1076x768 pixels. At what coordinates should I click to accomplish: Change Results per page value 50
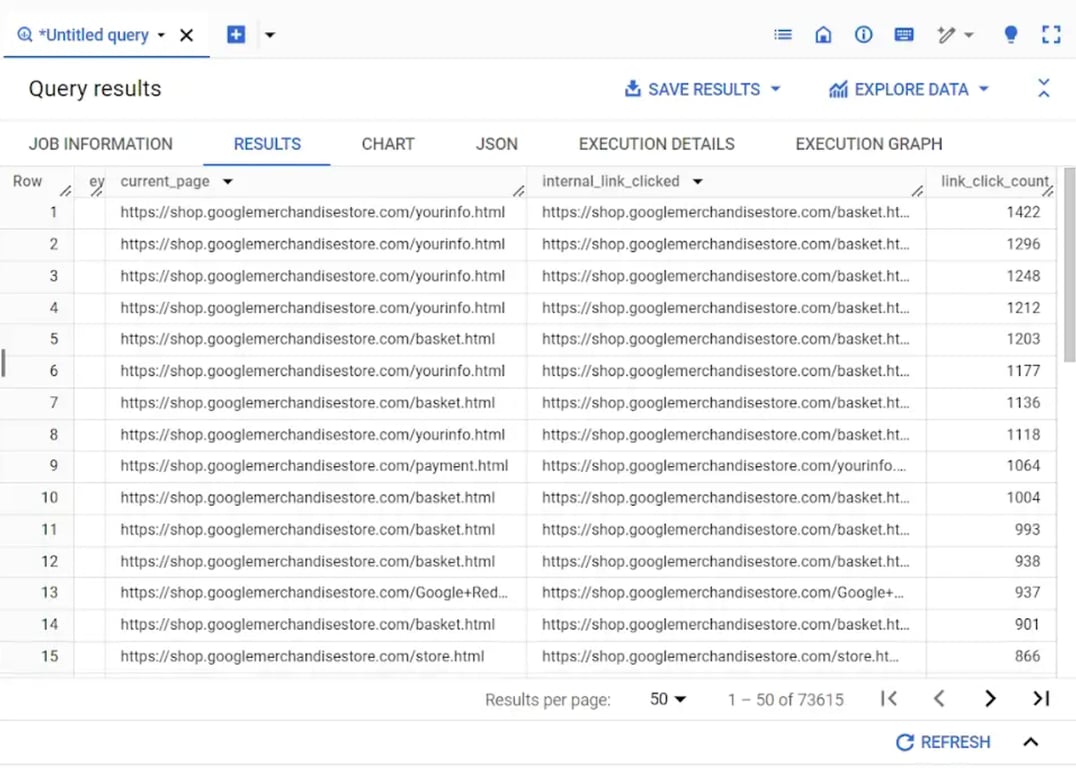[x=667, y=699]
